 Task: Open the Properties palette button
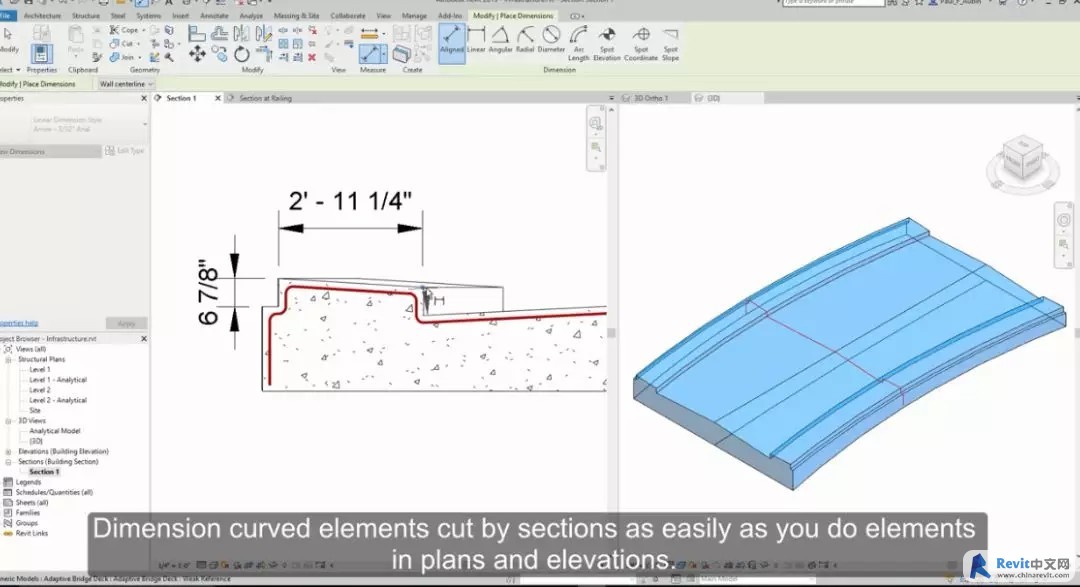coord(41,54)
